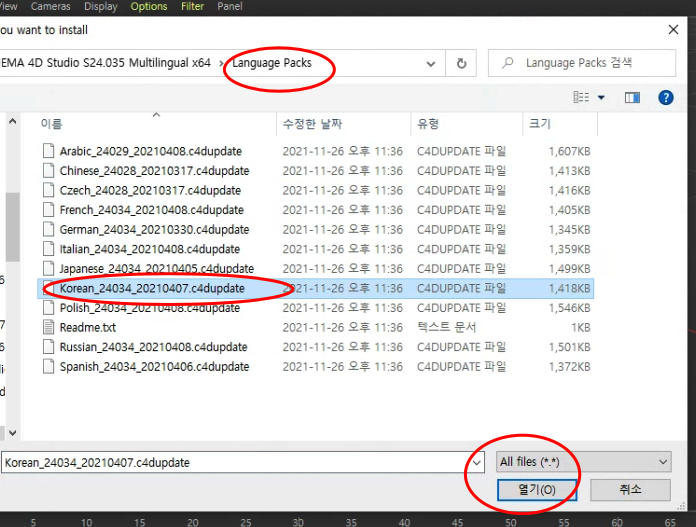Image resolution: width=696 pixels, height=527 pixels.
Task: Select Czech_24028_20210317.c4dupdate file
Action: click(150, 190)
